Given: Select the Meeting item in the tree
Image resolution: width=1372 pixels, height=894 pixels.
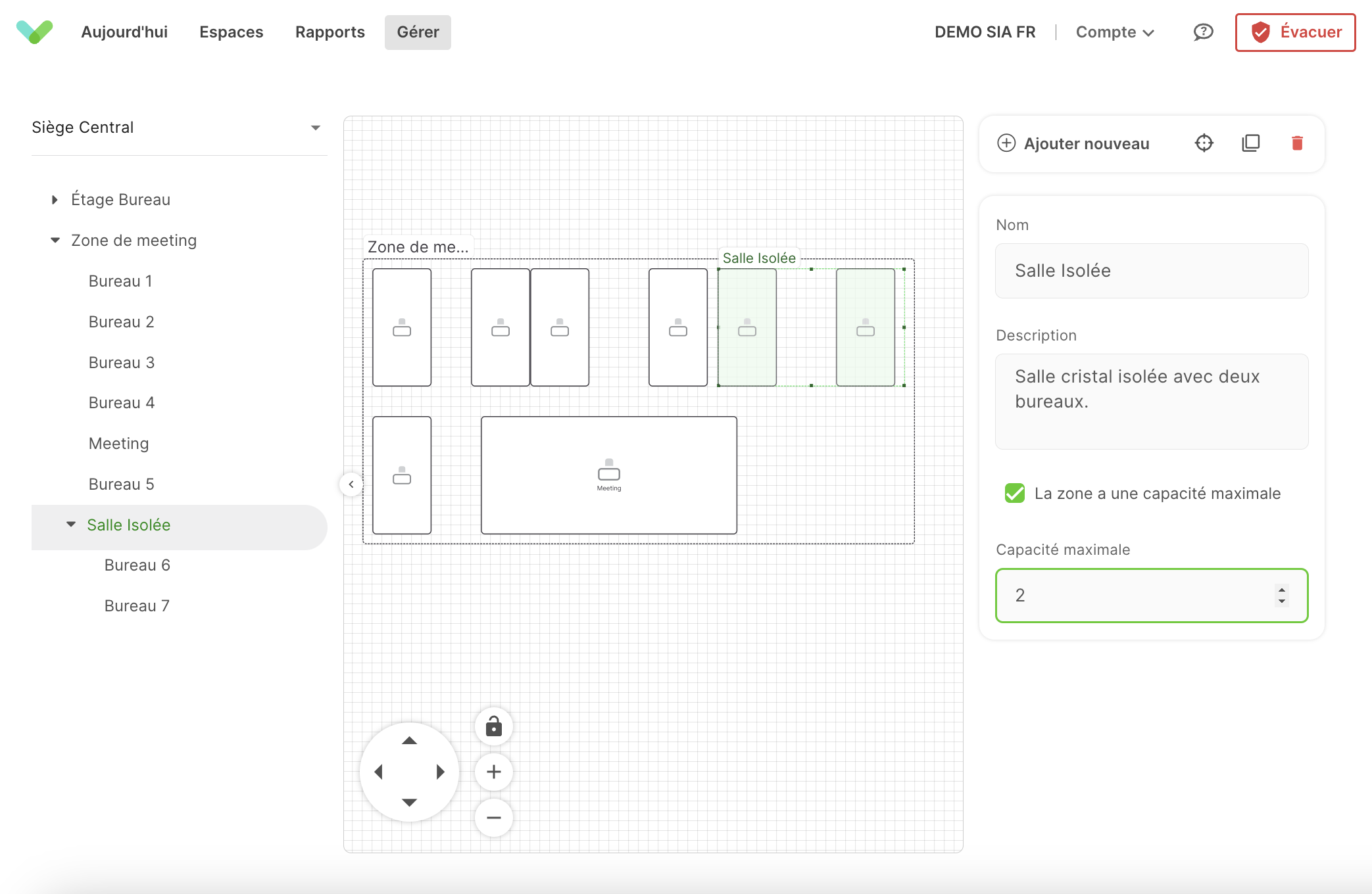Looking at the screenshot, I should tap(118, 444).
